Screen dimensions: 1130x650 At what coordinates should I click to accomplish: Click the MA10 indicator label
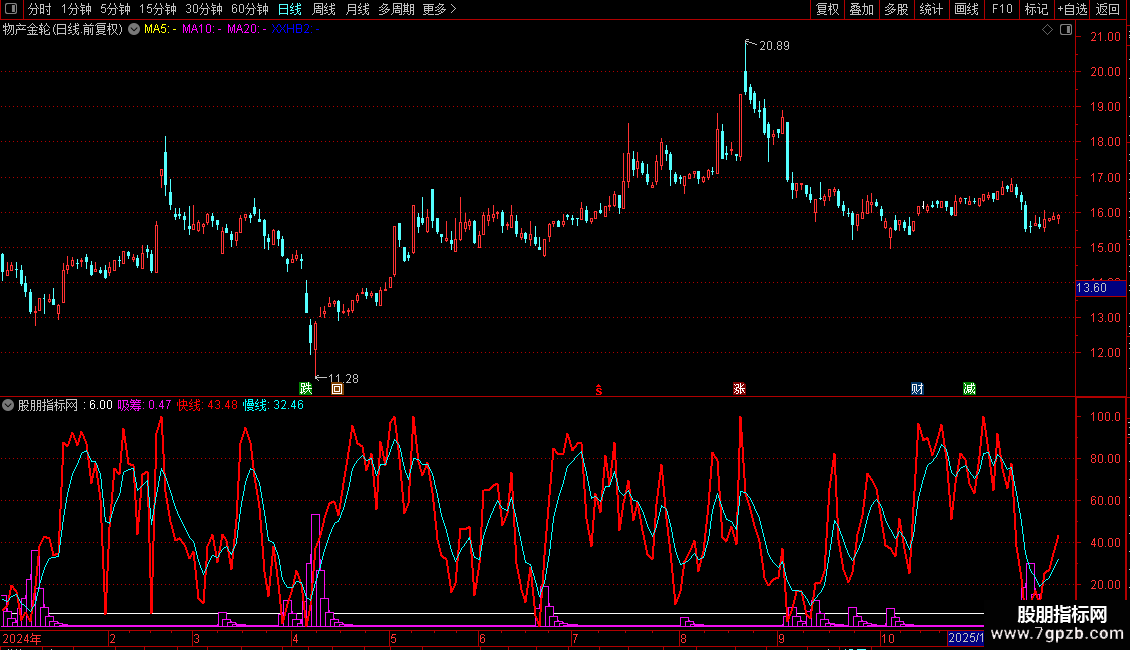[201, 29]
